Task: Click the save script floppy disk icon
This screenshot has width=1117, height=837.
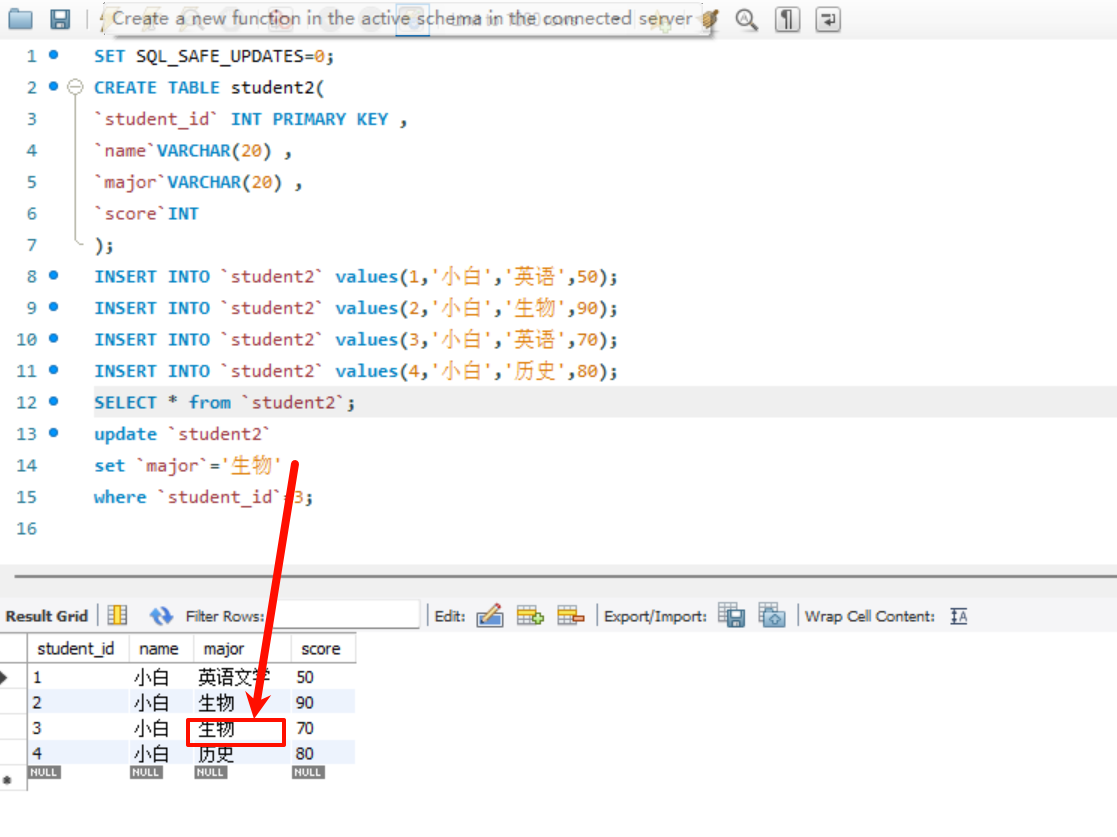Action: coord(60,19)
